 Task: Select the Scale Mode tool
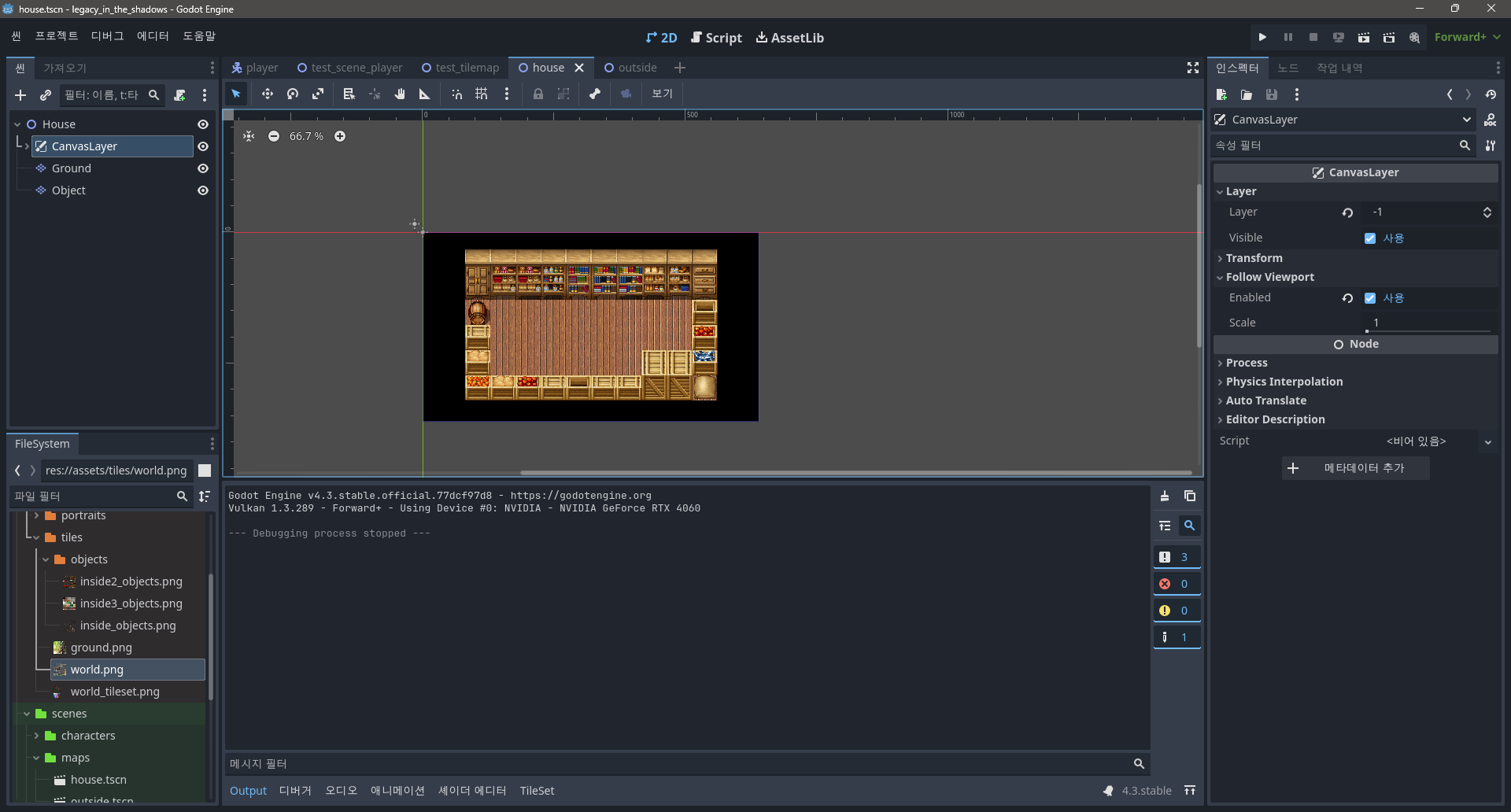tap(318, 94)
